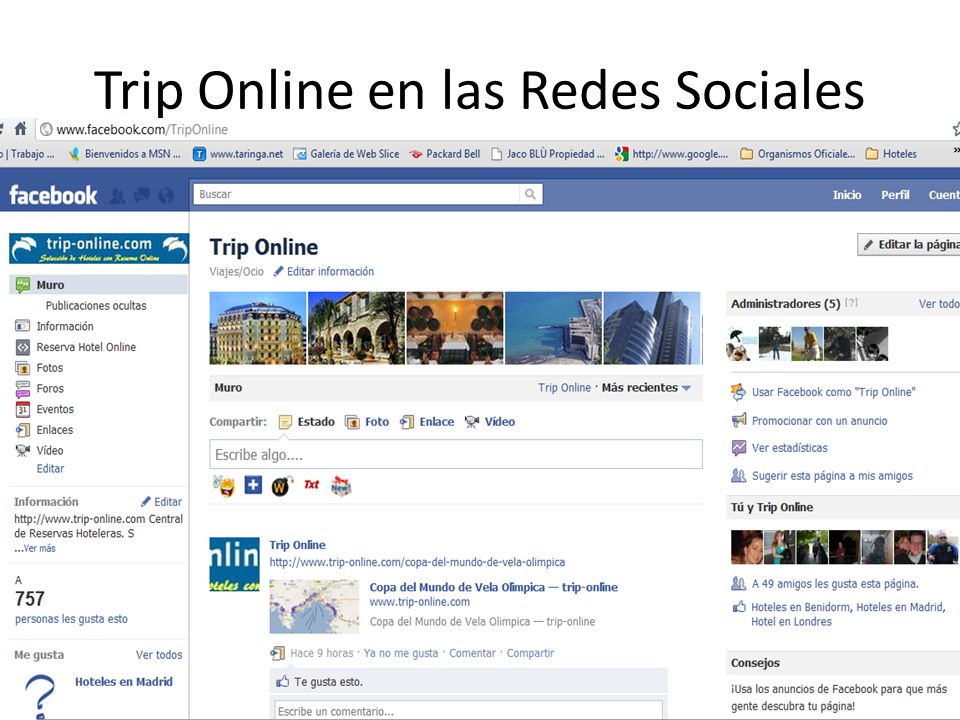Viewport: 960px width, 720px height.
Task: Click the Buscar search field
Action: (x=356, y=194)
